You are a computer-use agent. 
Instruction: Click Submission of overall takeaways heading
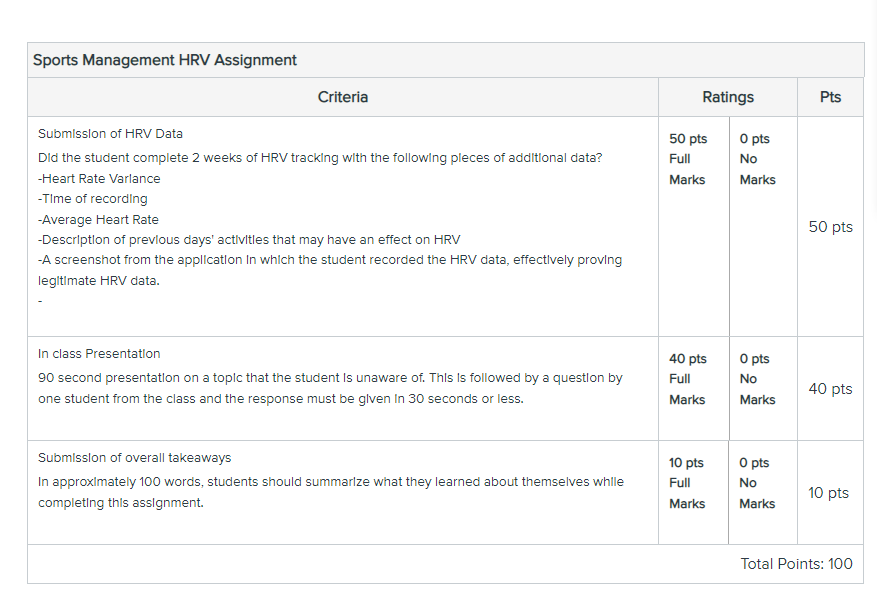134,458
